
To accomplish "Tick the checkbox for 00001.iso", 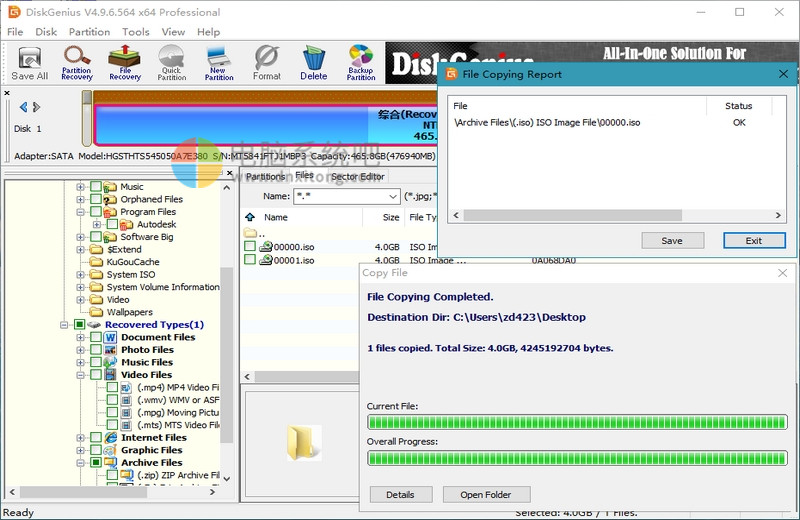I will (250, 260).
